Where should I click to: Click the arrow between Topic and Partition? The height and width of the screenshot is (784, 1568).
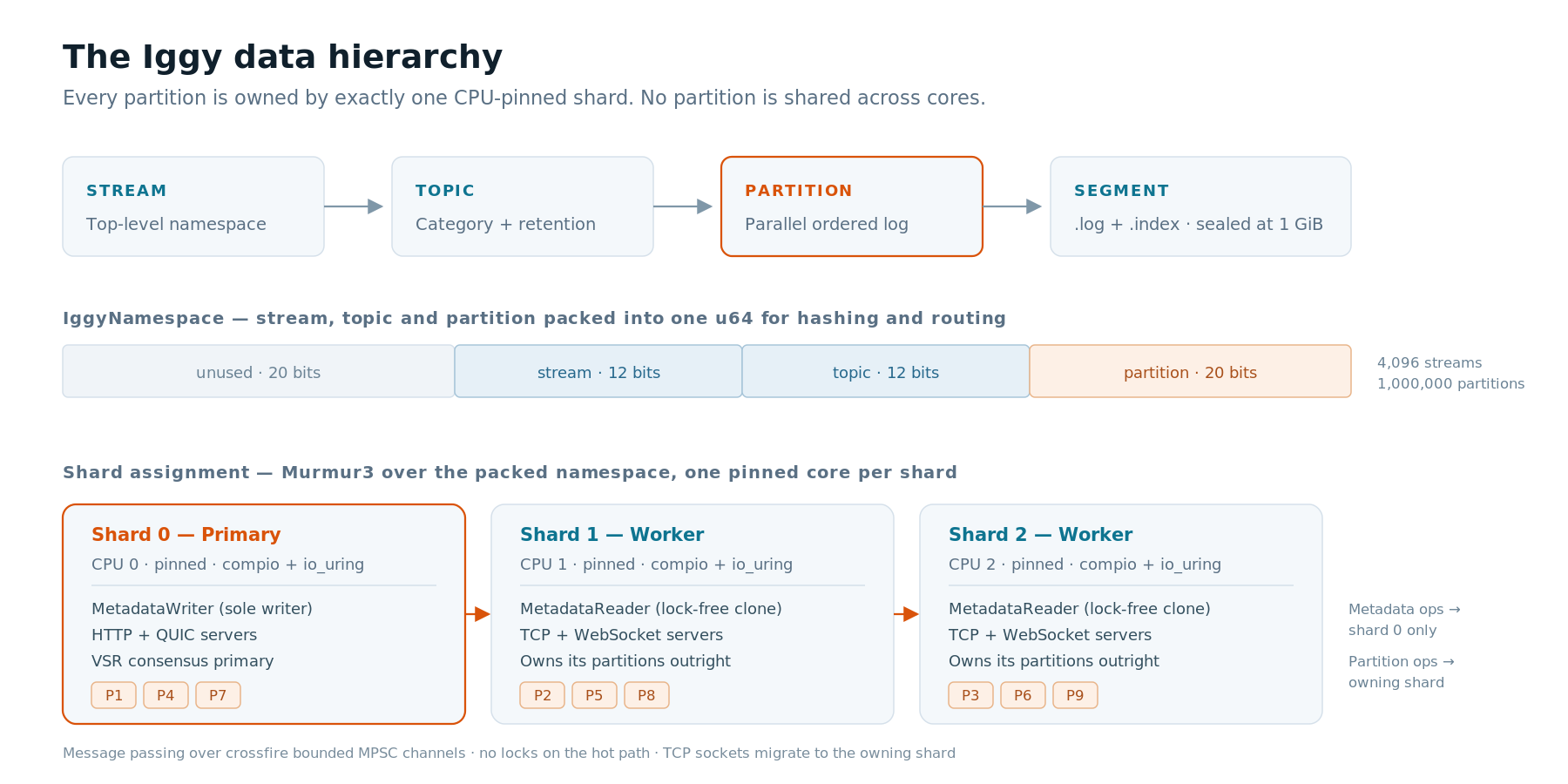pyautogui.click(x=683, y=206)
